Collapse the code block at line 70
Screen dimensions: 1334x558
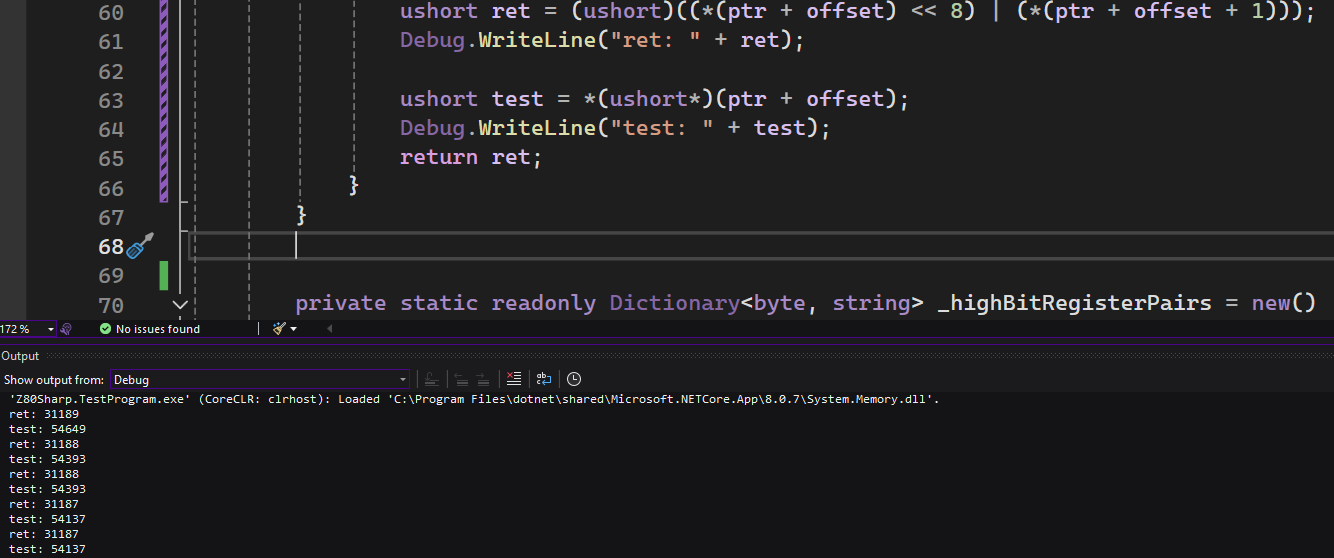(180, 304)
